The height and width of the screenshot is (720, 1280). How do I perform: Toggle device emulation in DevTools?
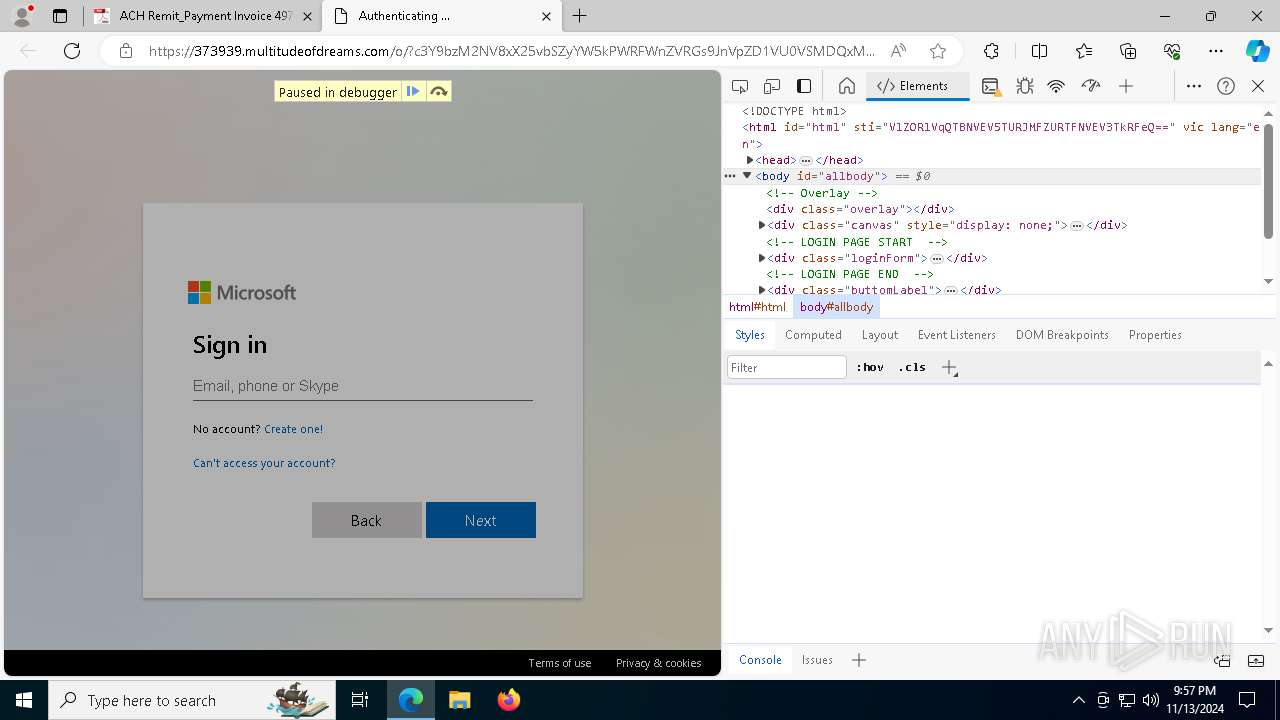[x=772, y=86]
